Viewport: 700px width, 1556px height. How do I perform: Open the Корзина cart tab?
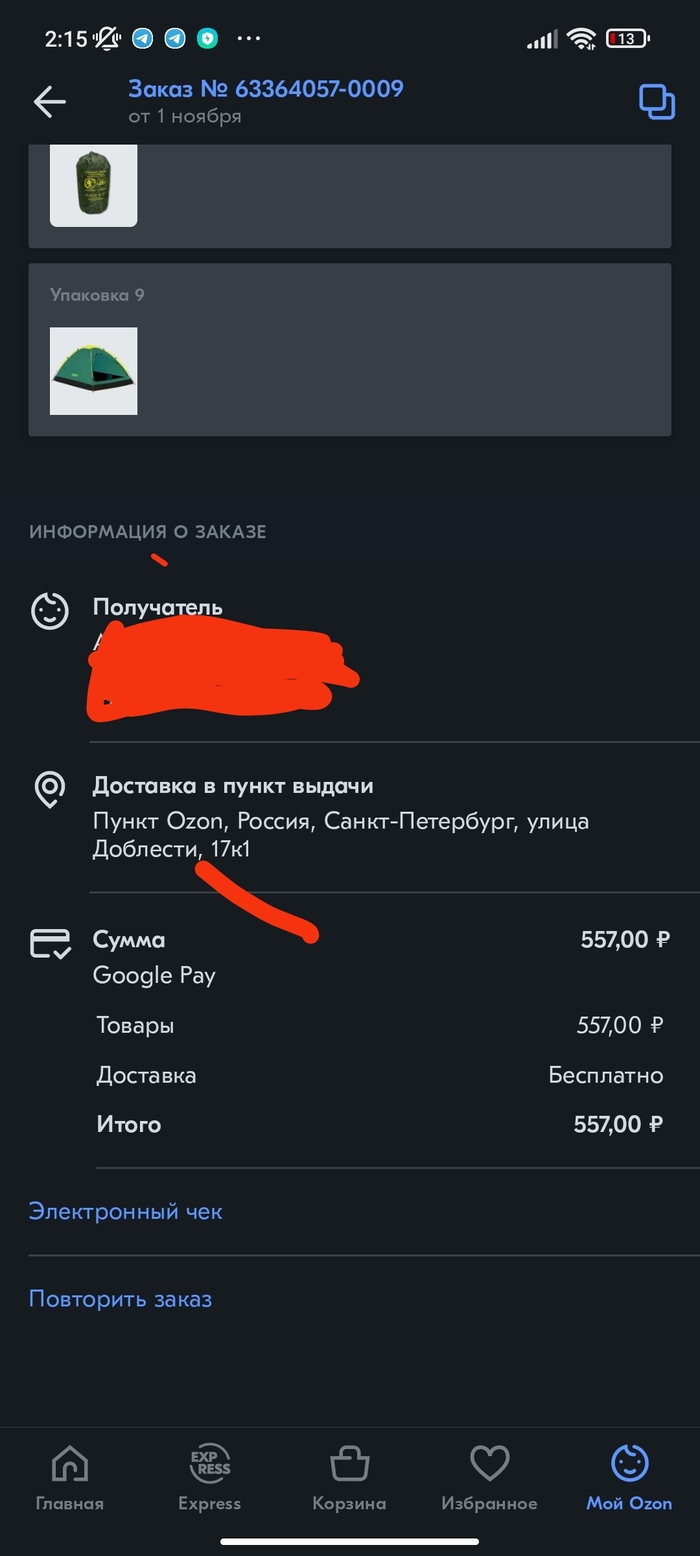point(349,1478)
